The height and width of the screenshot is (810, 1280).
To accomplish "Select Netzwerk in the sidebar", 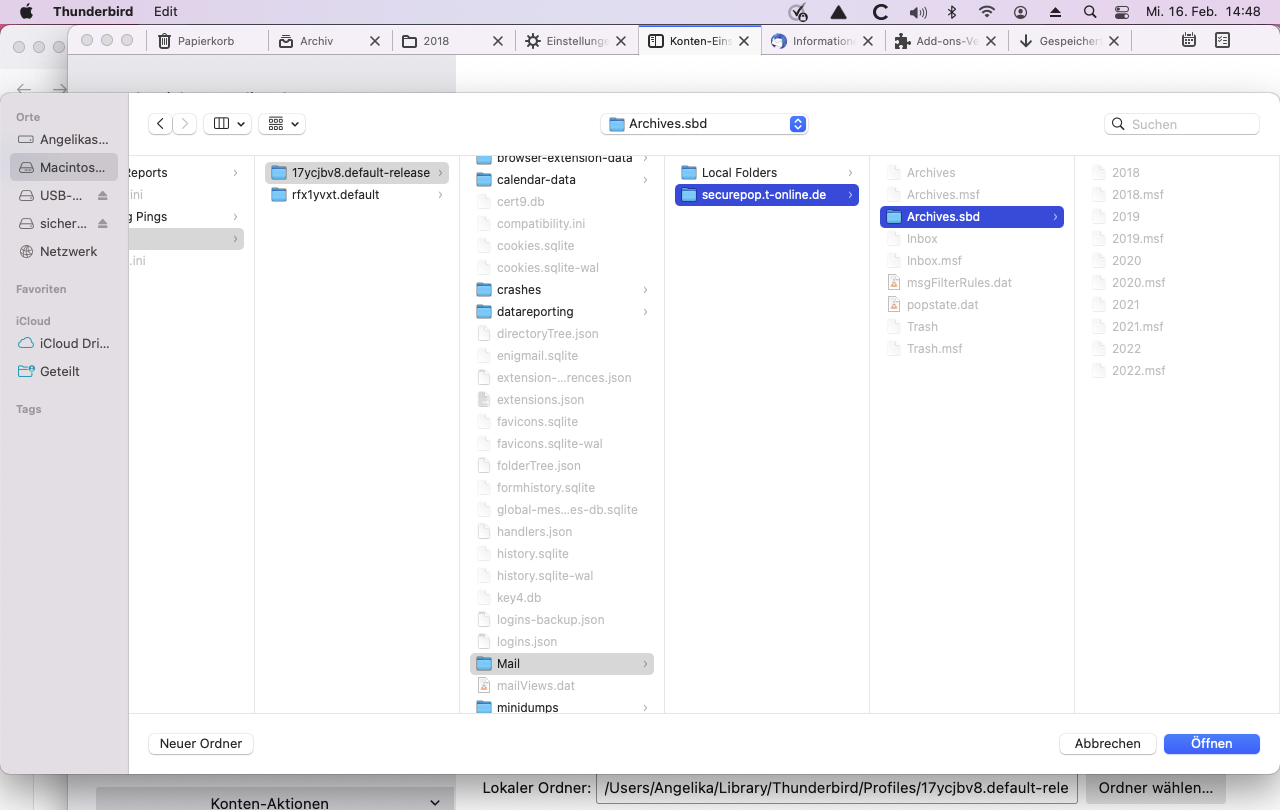I will point(64,251).
